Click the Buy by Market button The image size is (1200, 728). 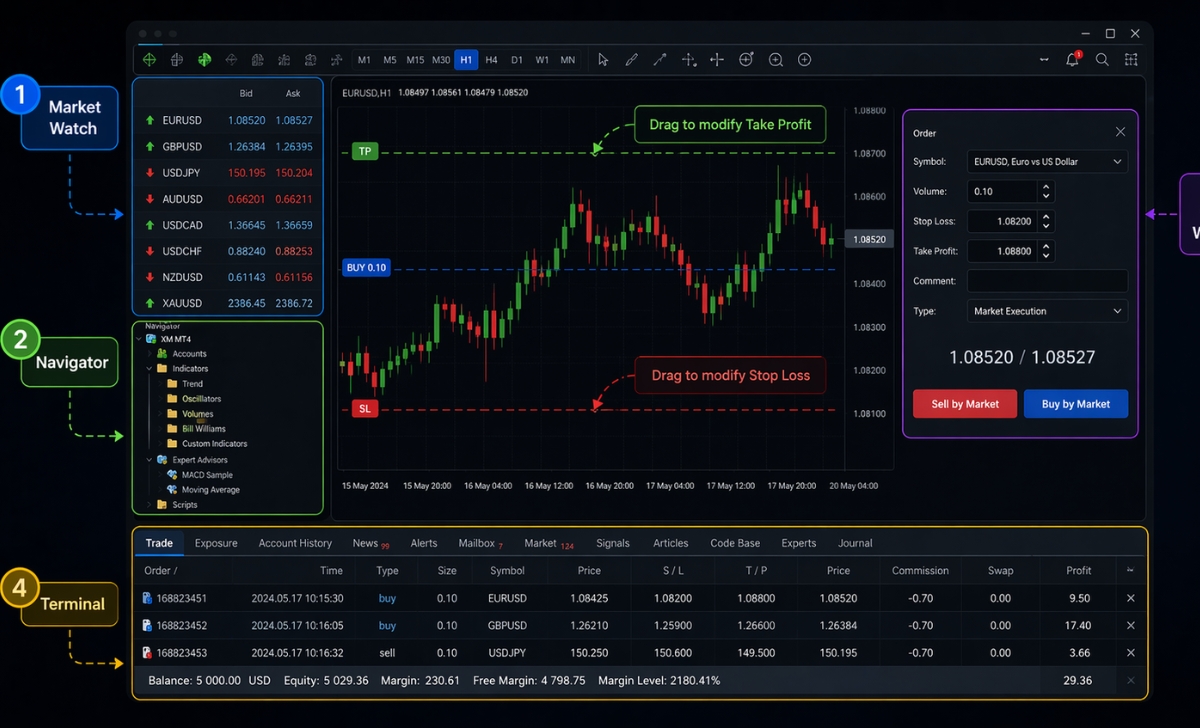pyautogui.click(x=1076, y=403)
